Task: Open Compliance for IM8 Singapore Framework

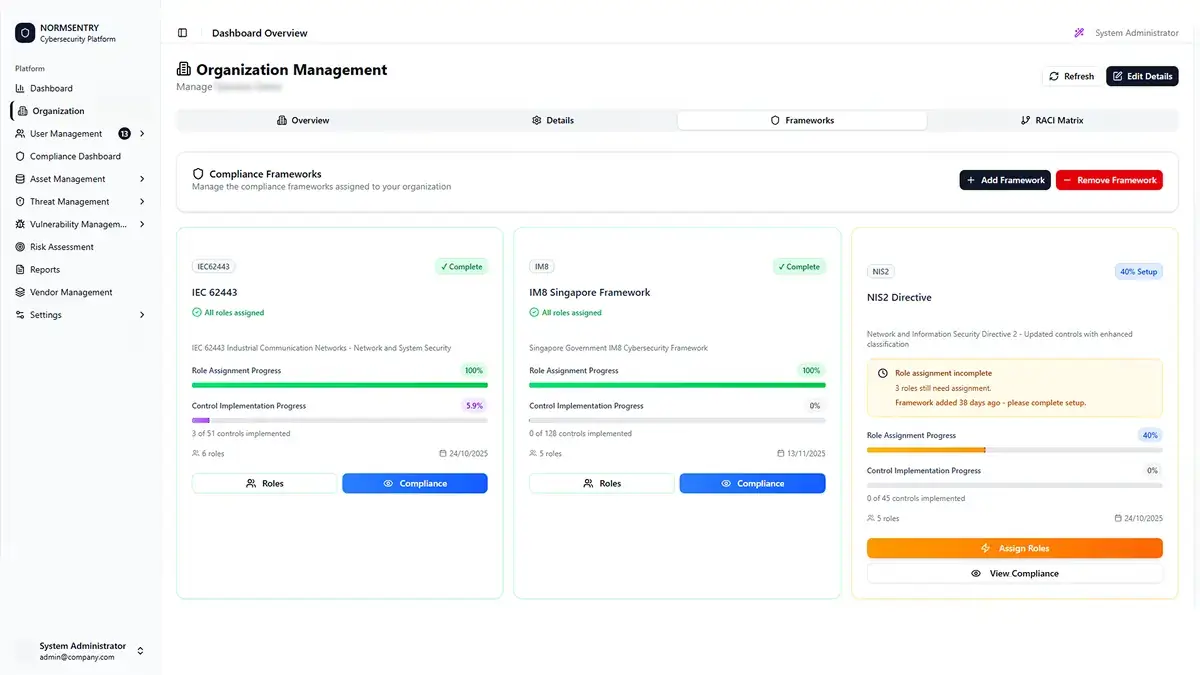Action: click(752, 483)
